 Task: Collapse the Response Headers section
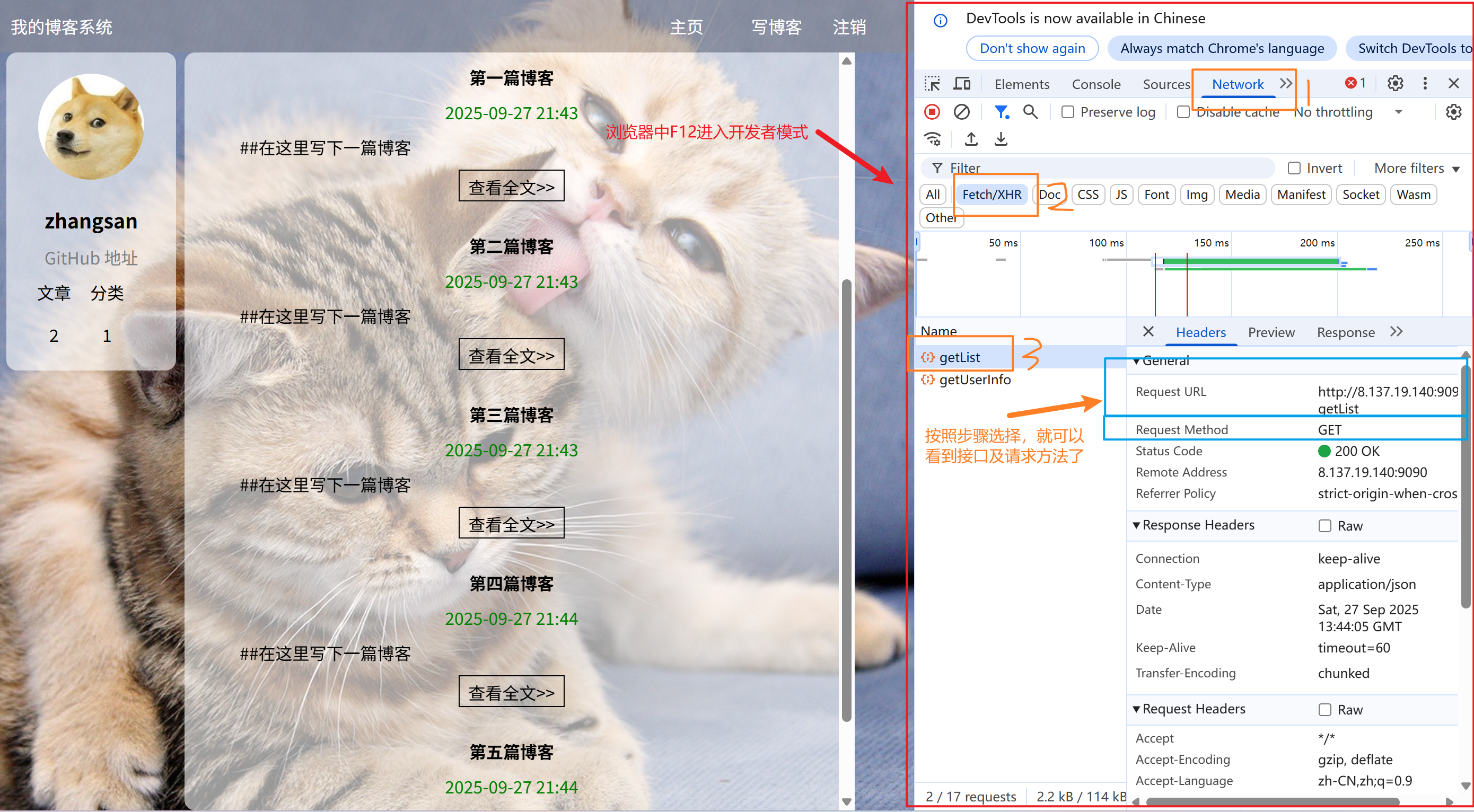tap(1136, 525)
